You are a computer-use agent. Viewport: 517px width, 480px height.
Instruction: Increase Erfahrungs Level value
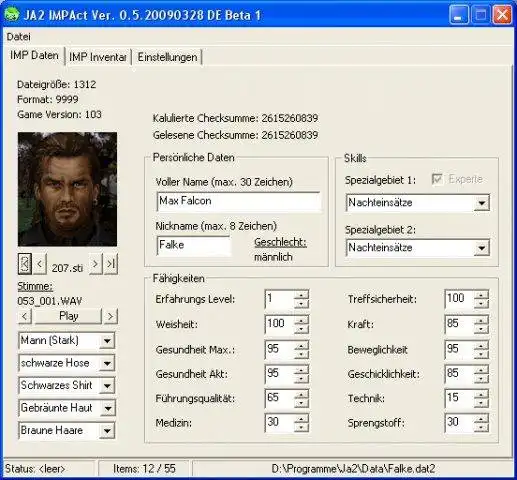301,295
